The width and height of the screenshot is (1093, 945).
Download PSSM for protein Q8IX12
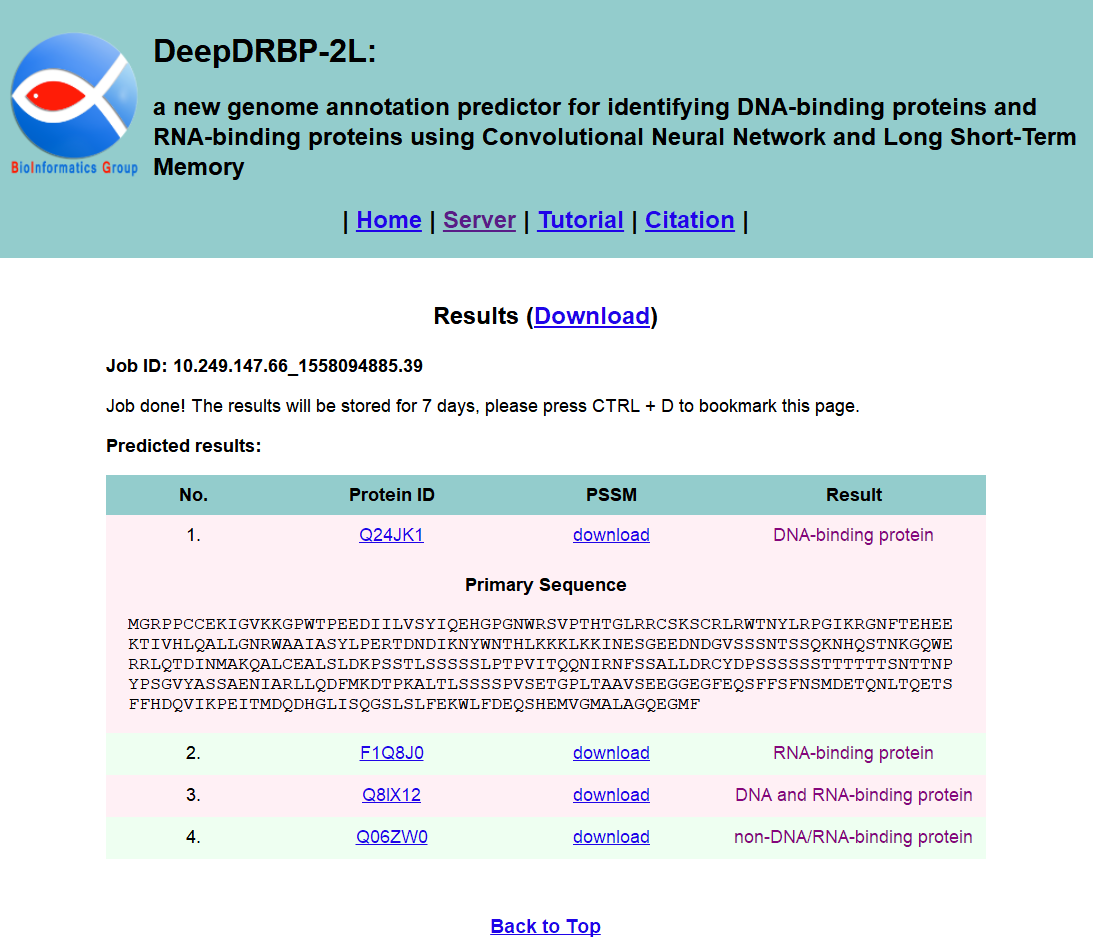pos(611,795)
